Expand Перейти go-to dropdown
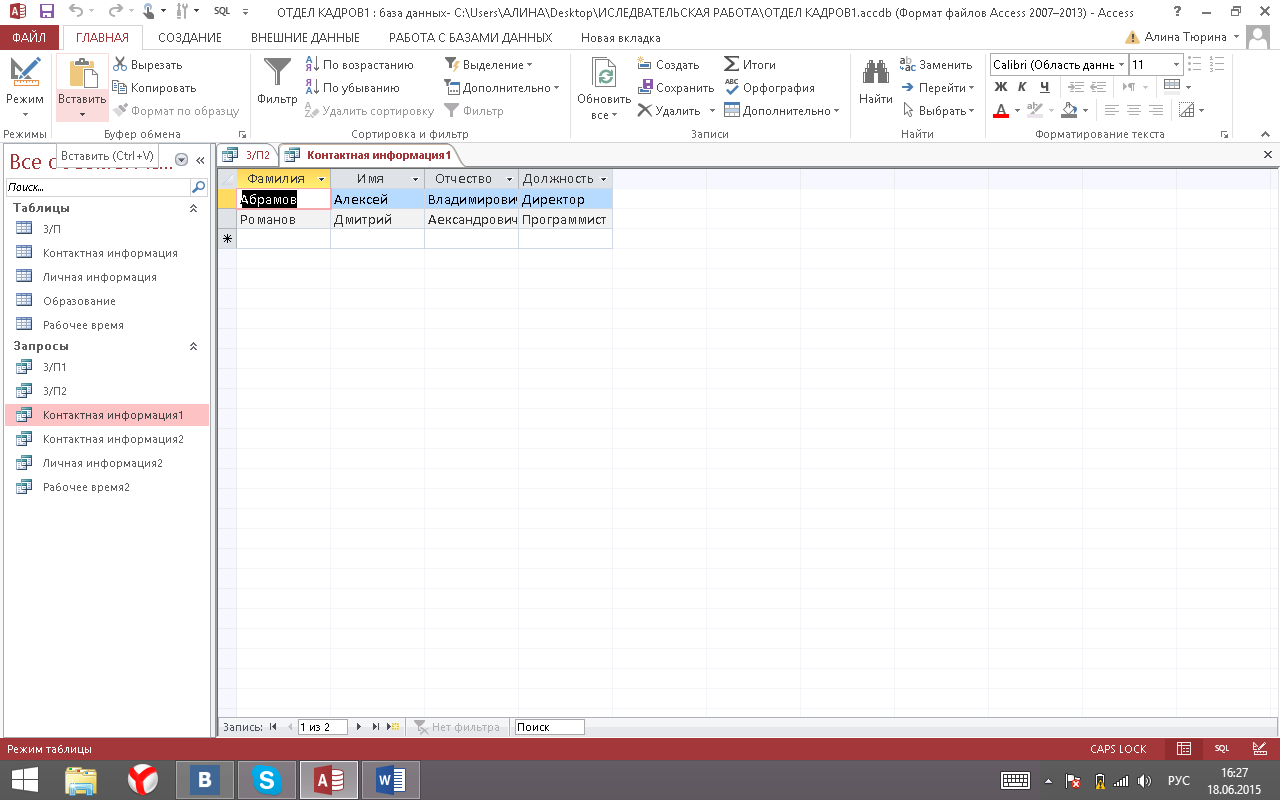 tap(938, 88)
